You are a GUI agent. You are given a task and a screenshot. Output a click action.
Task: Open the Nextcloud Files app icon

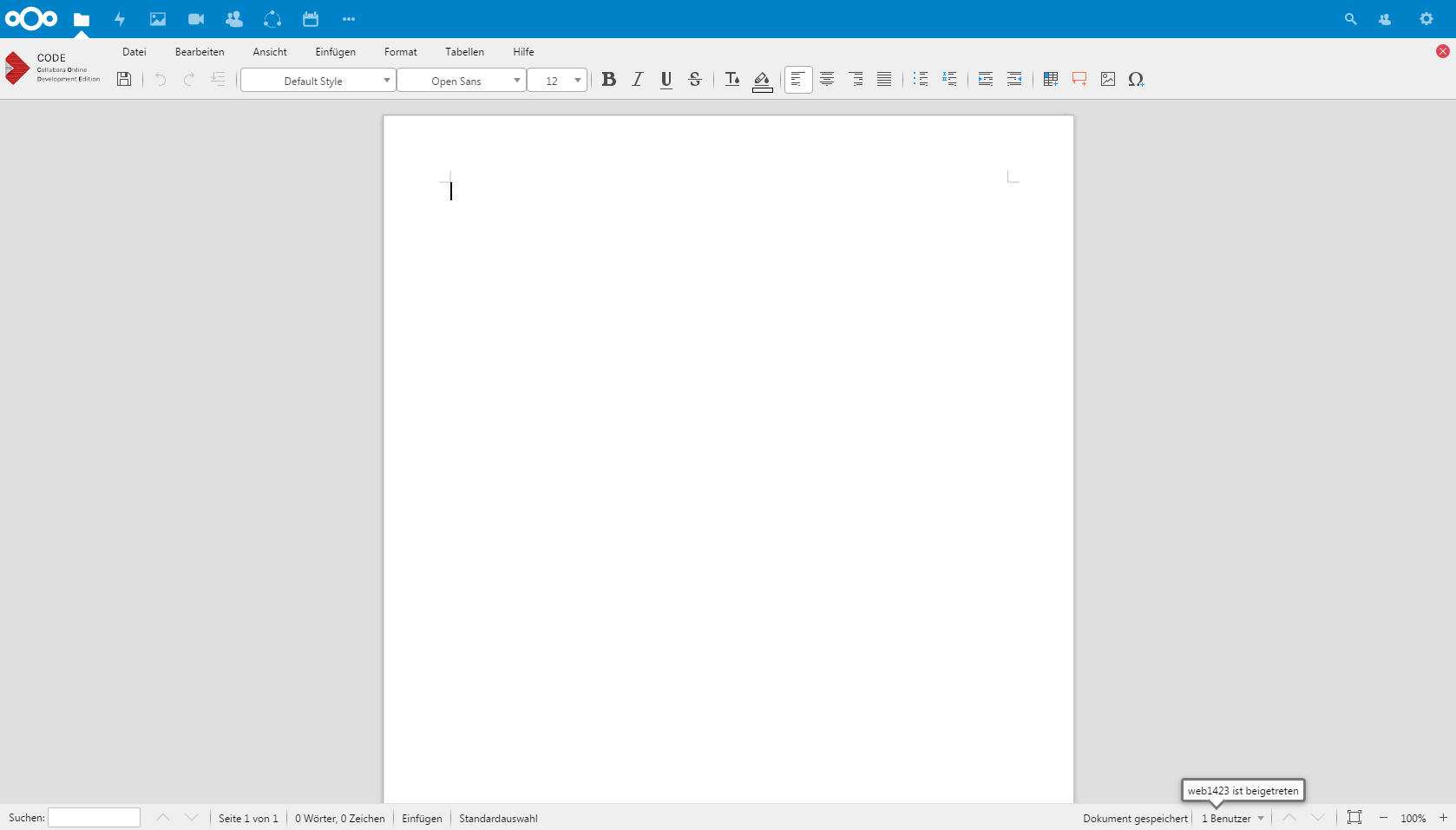click(x=82, y=19)
